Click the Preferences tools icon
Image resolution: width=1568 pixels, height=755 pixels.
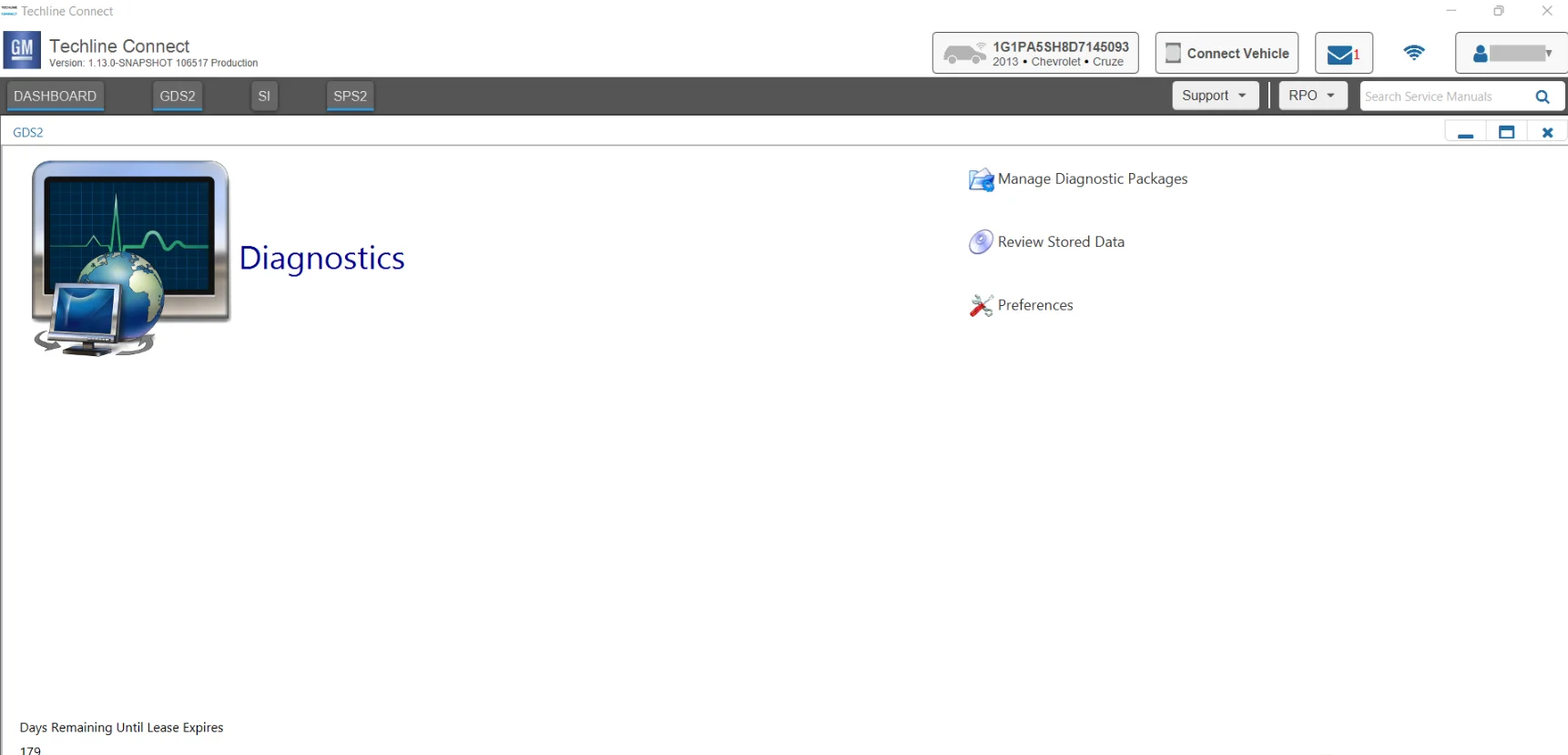pos(981,305)
